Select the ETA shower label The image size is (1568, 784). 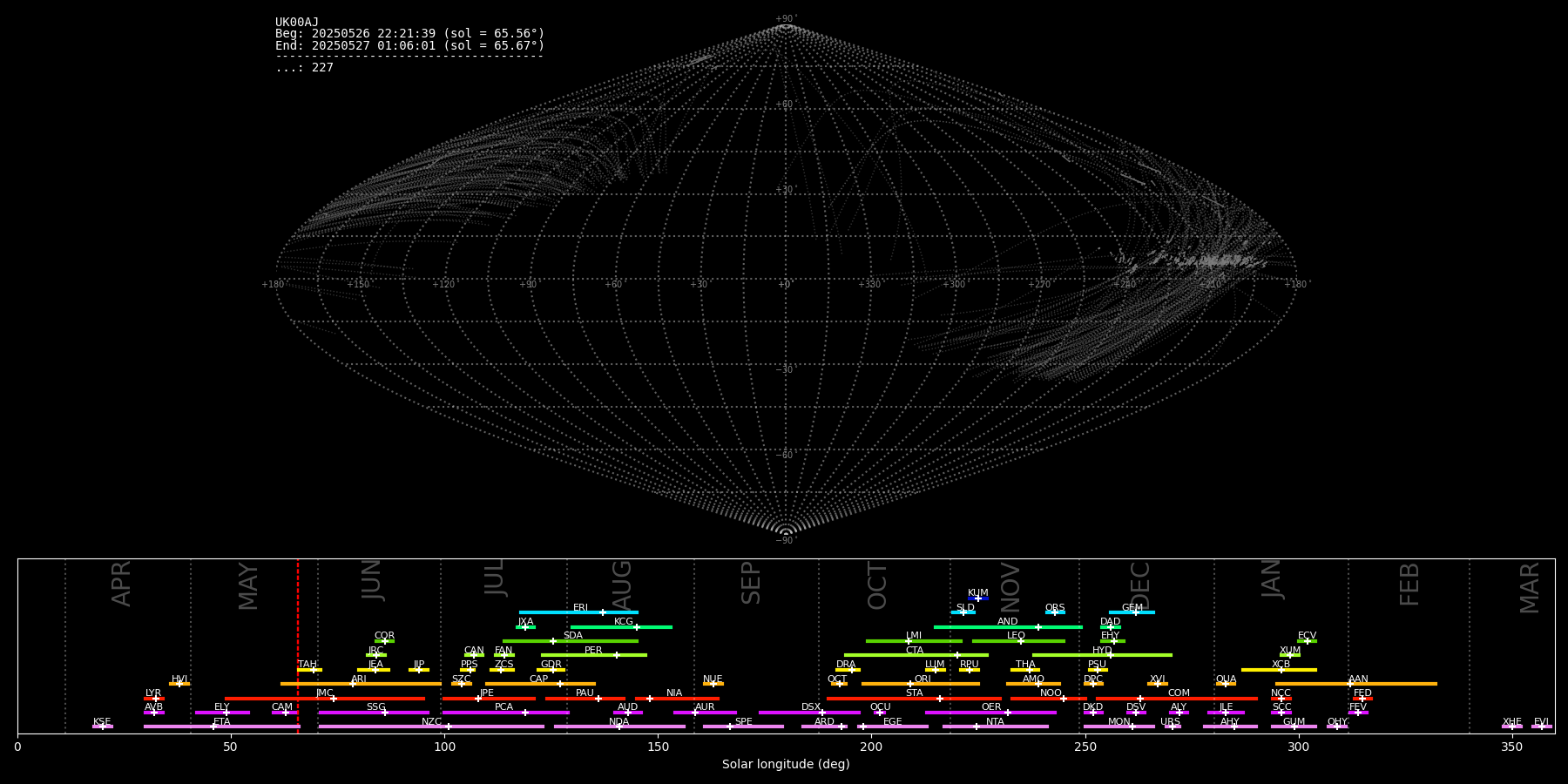[222, 722]
